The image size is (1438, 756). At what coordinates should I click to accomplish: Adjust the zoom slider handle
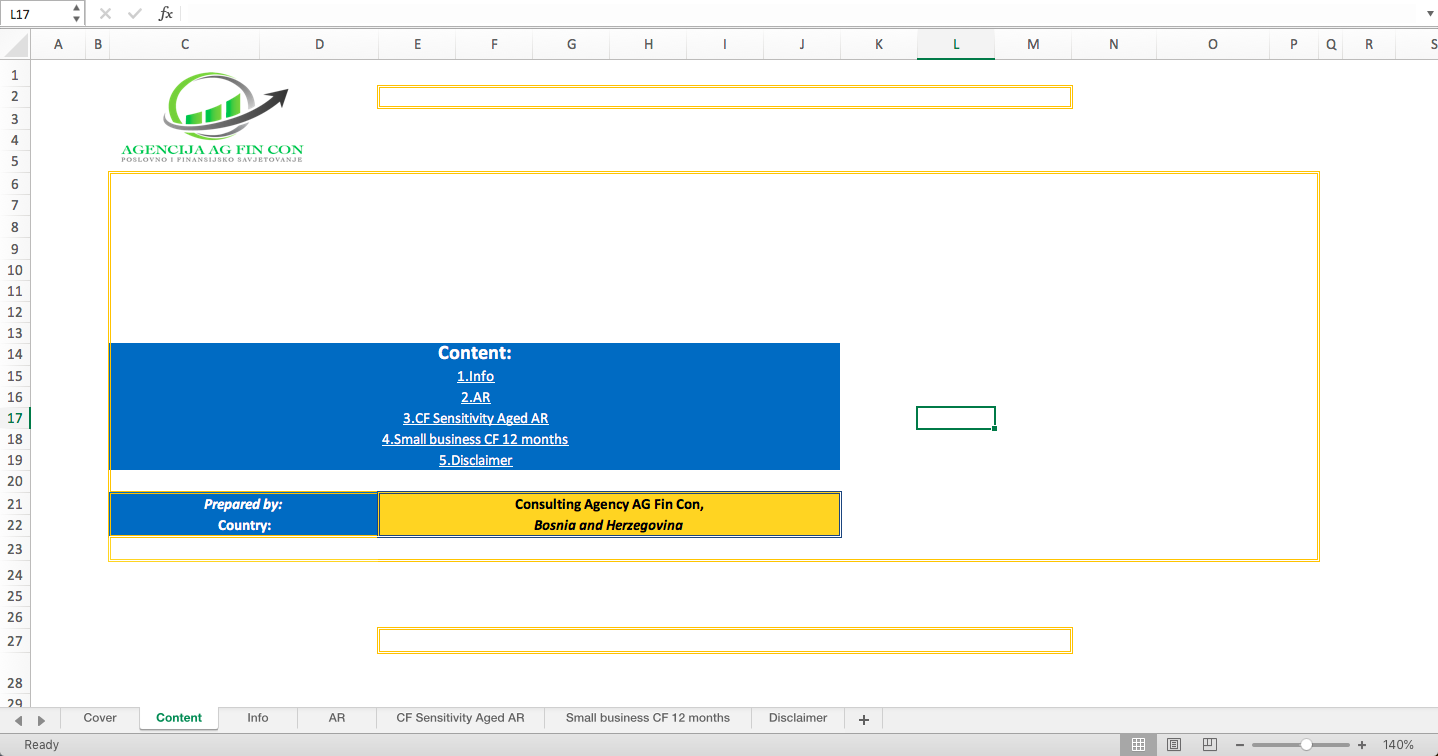(1306, 745)
